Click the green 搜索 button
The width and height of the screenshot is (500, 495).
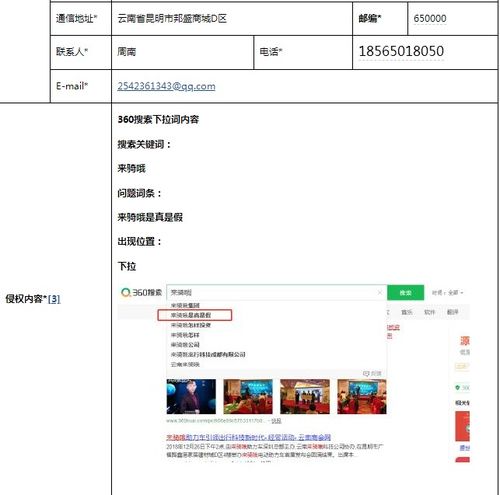405,293
